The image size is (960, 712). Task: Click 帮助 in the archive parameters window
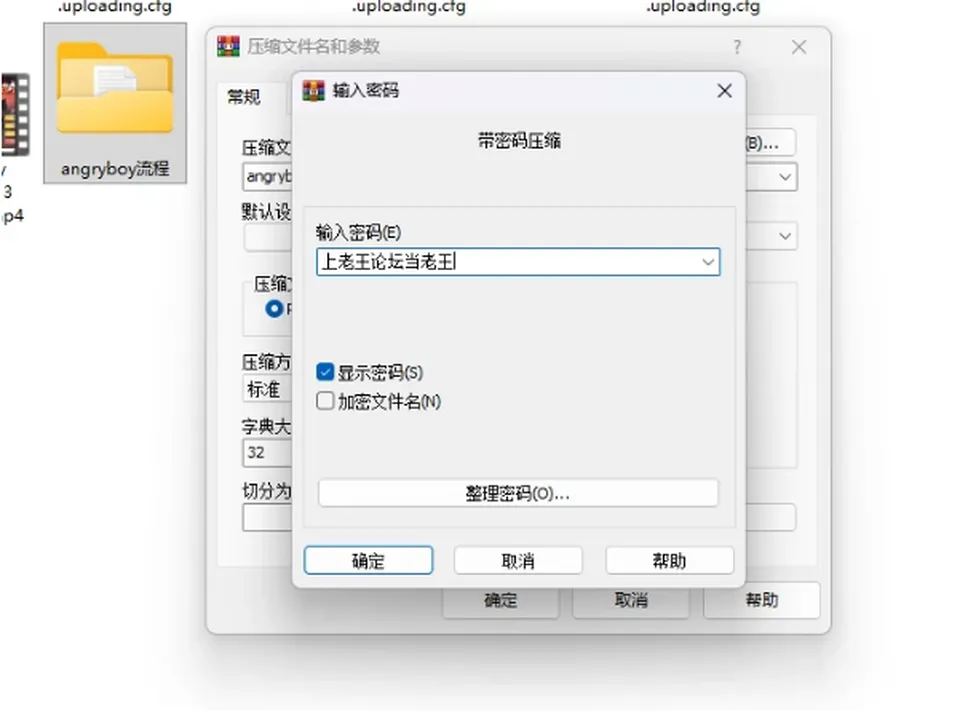point(762,600)
